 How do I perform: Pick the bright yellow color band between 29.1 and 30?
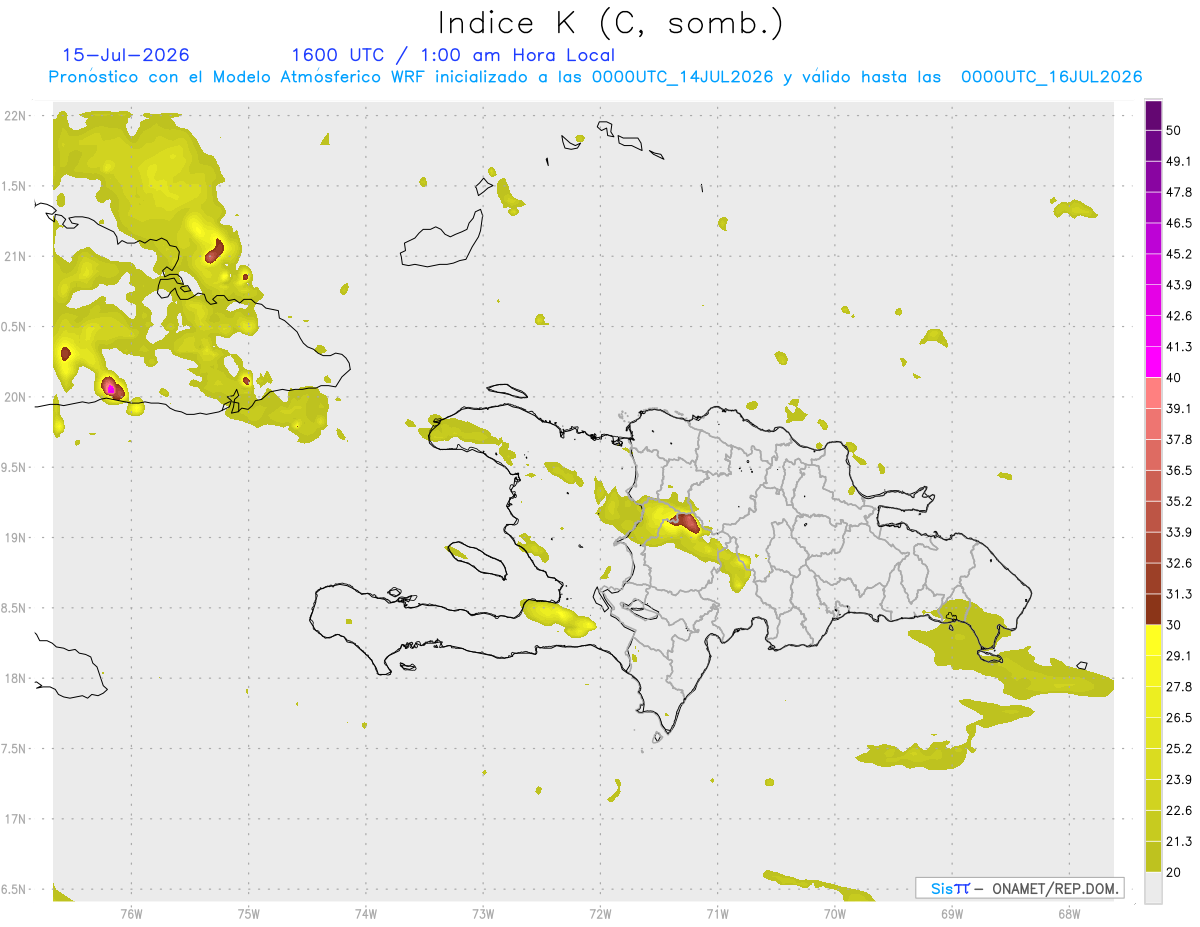click(x=1153, y=640)
